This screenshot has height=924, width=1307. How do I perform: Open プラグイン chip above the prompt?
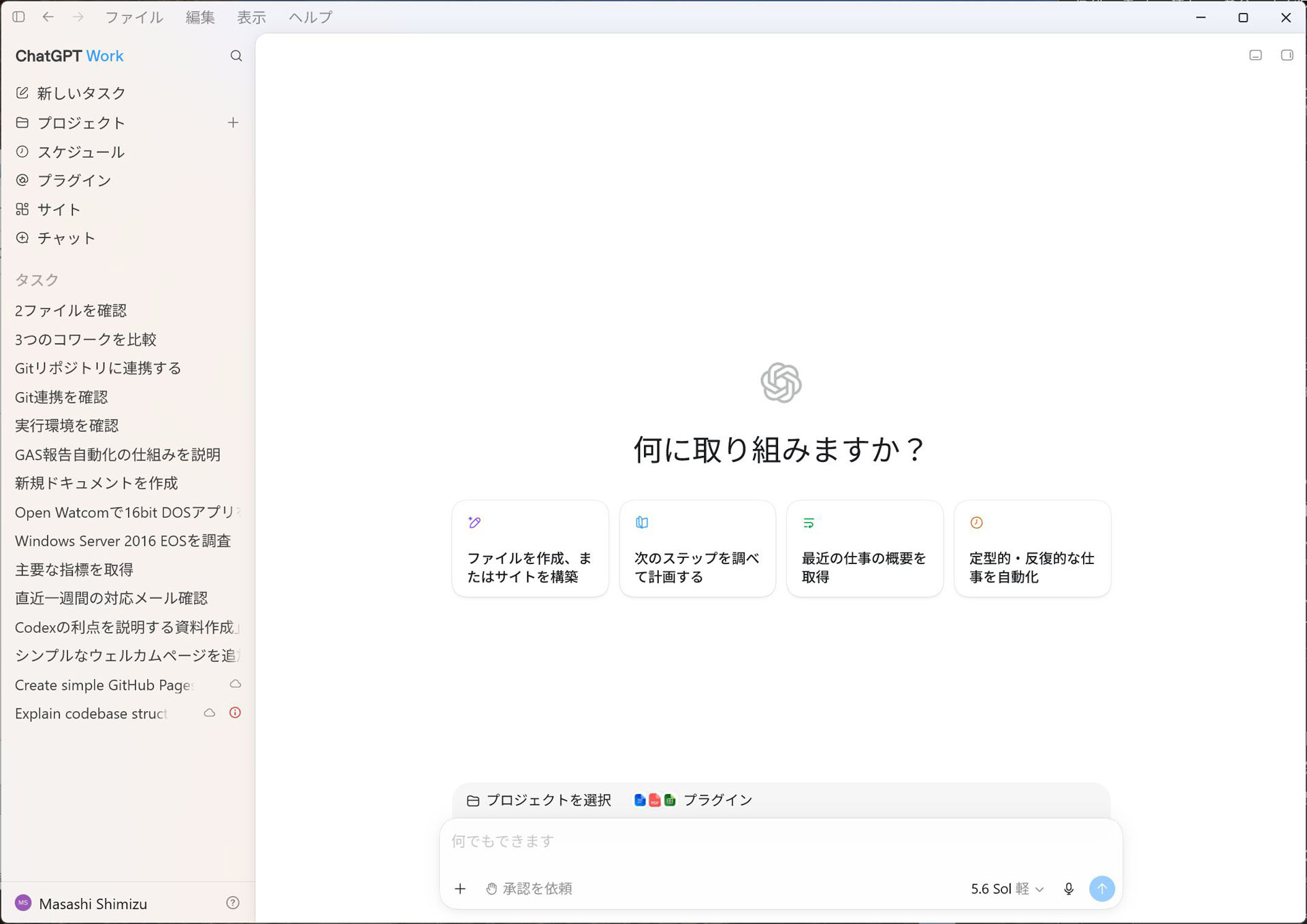[x=693, y=800]
